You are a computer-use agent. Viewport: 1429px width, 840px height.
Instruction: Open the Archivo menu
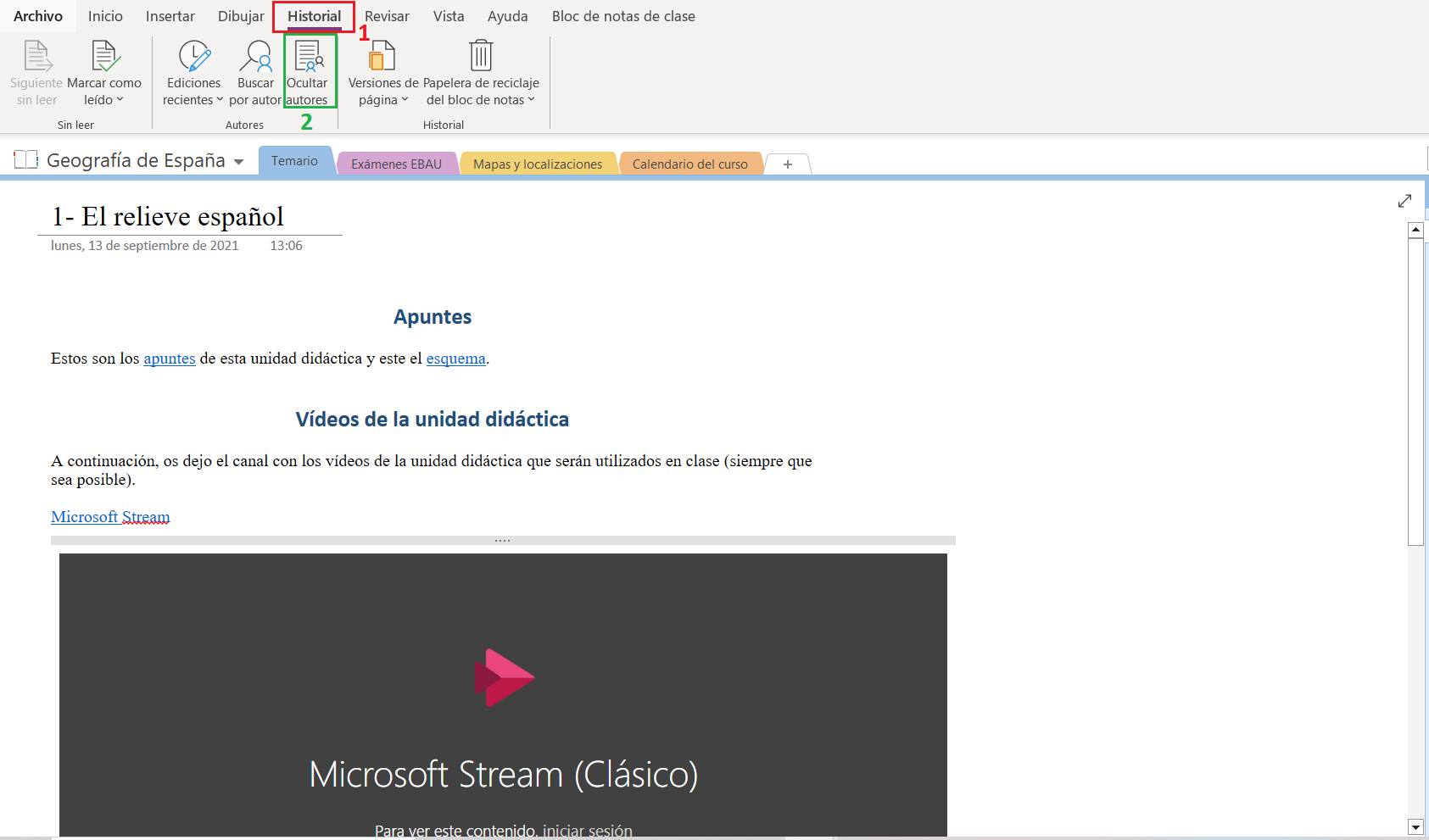point(38,16)
